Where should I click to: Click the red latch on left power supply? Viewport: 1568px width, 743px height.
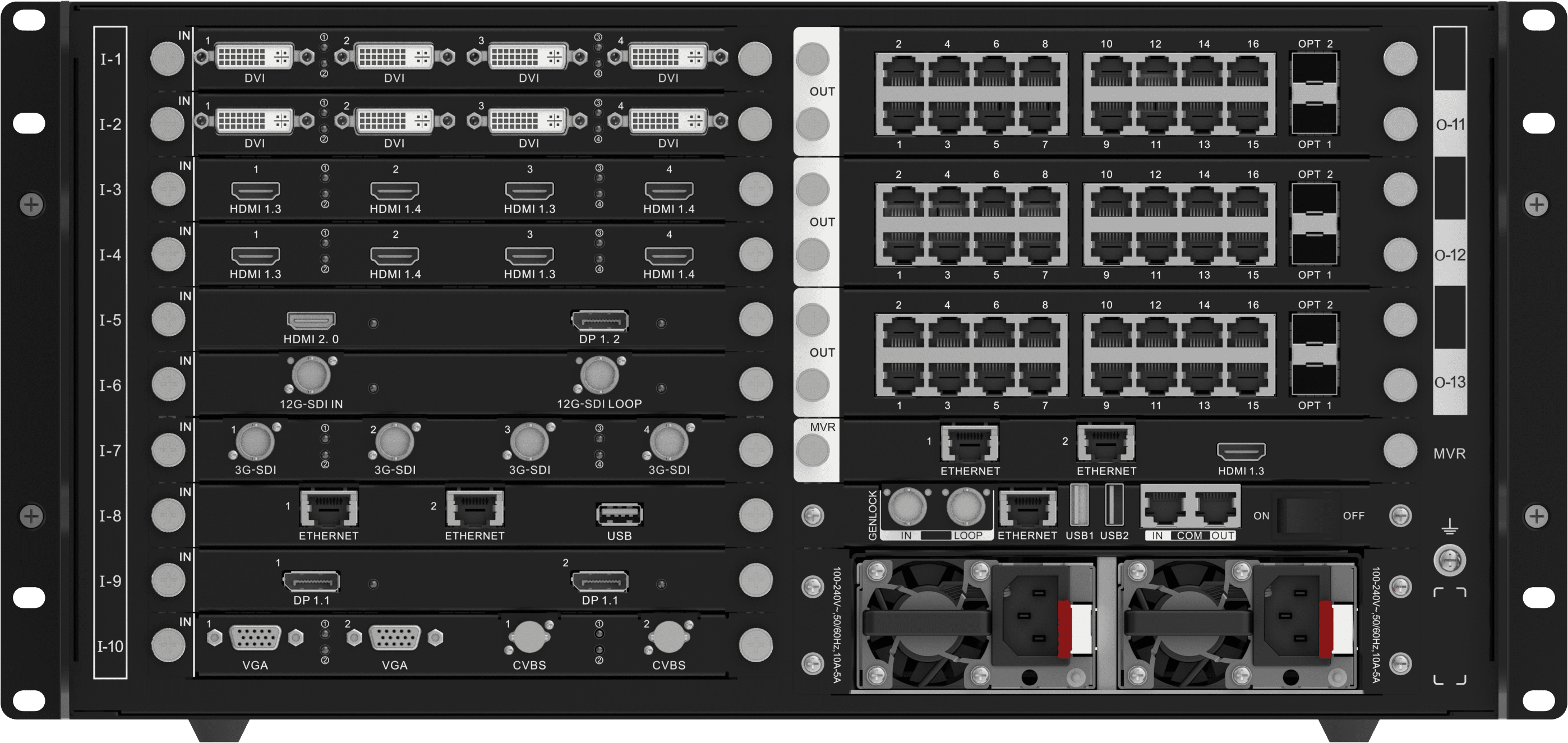coord(1064,630)
